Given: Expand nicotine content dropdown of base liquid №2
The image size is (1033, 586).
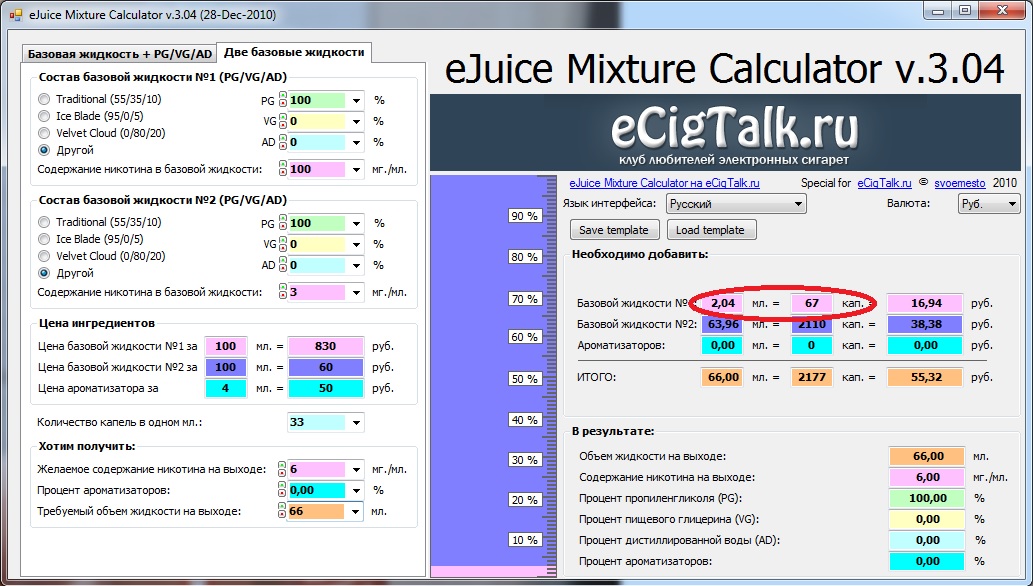Looking at the screenshot, I should [356, 293].
